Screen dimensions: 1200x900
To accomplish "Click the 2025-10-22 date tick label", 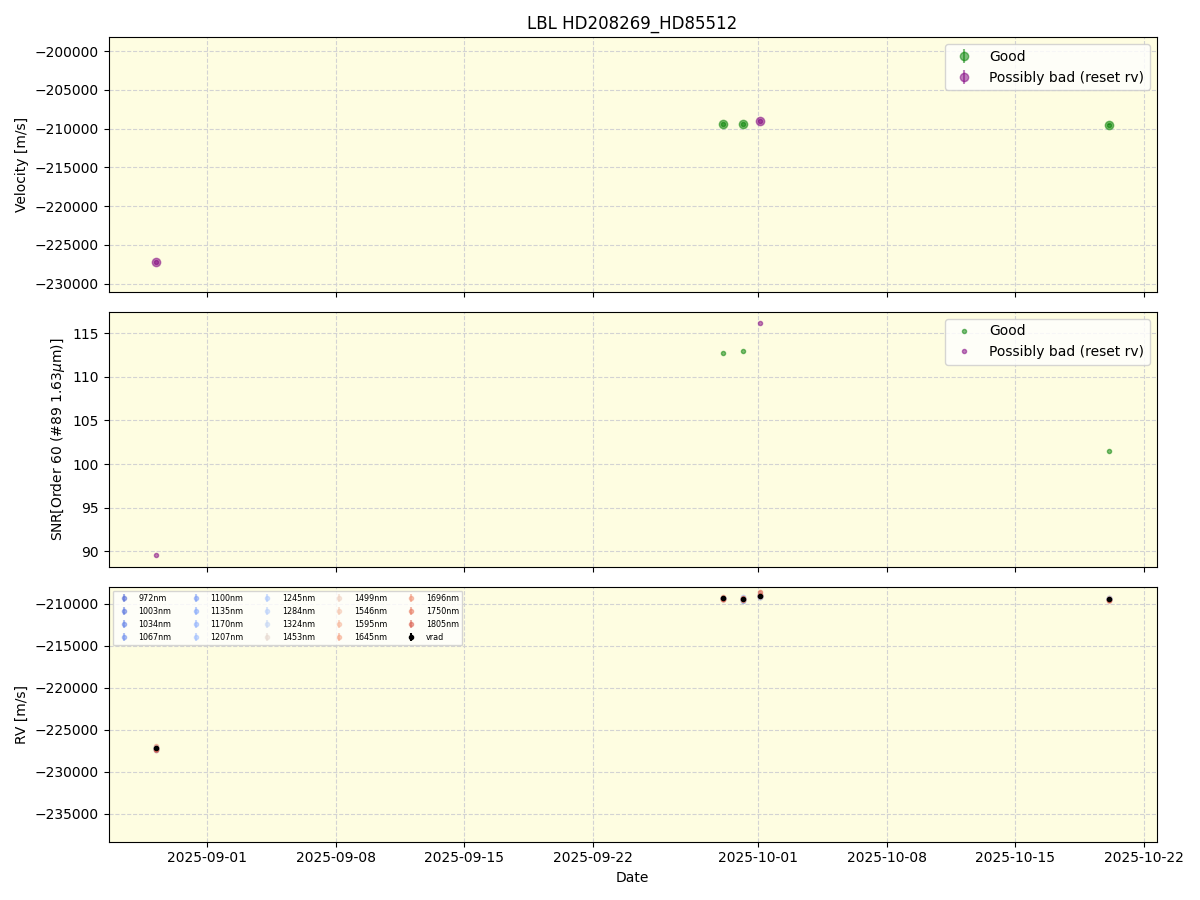I will tap(1144, 857).
